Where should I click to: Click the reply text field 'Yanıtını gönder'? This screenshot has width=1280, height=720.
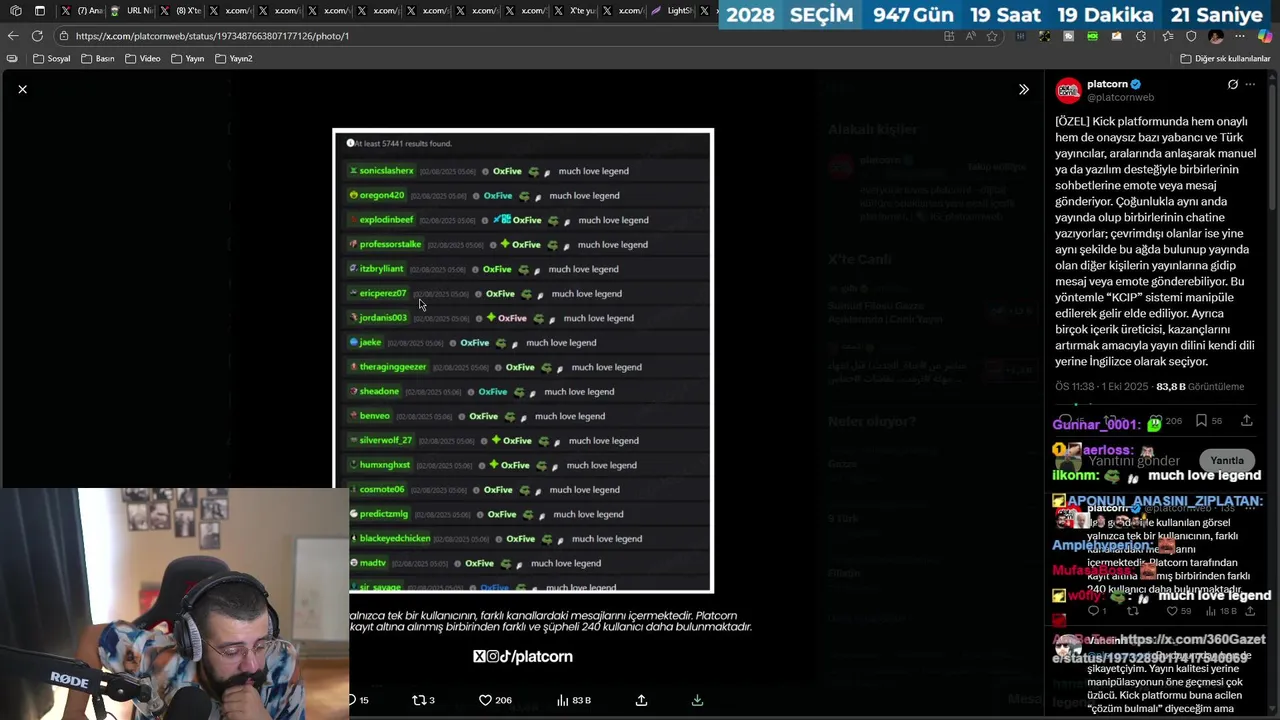pyautogui.click(x=1134, y=461)
